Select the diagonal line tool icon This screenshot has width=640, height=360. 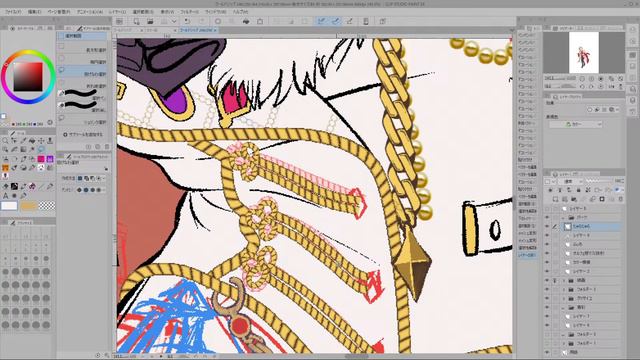tap(41, 186)
